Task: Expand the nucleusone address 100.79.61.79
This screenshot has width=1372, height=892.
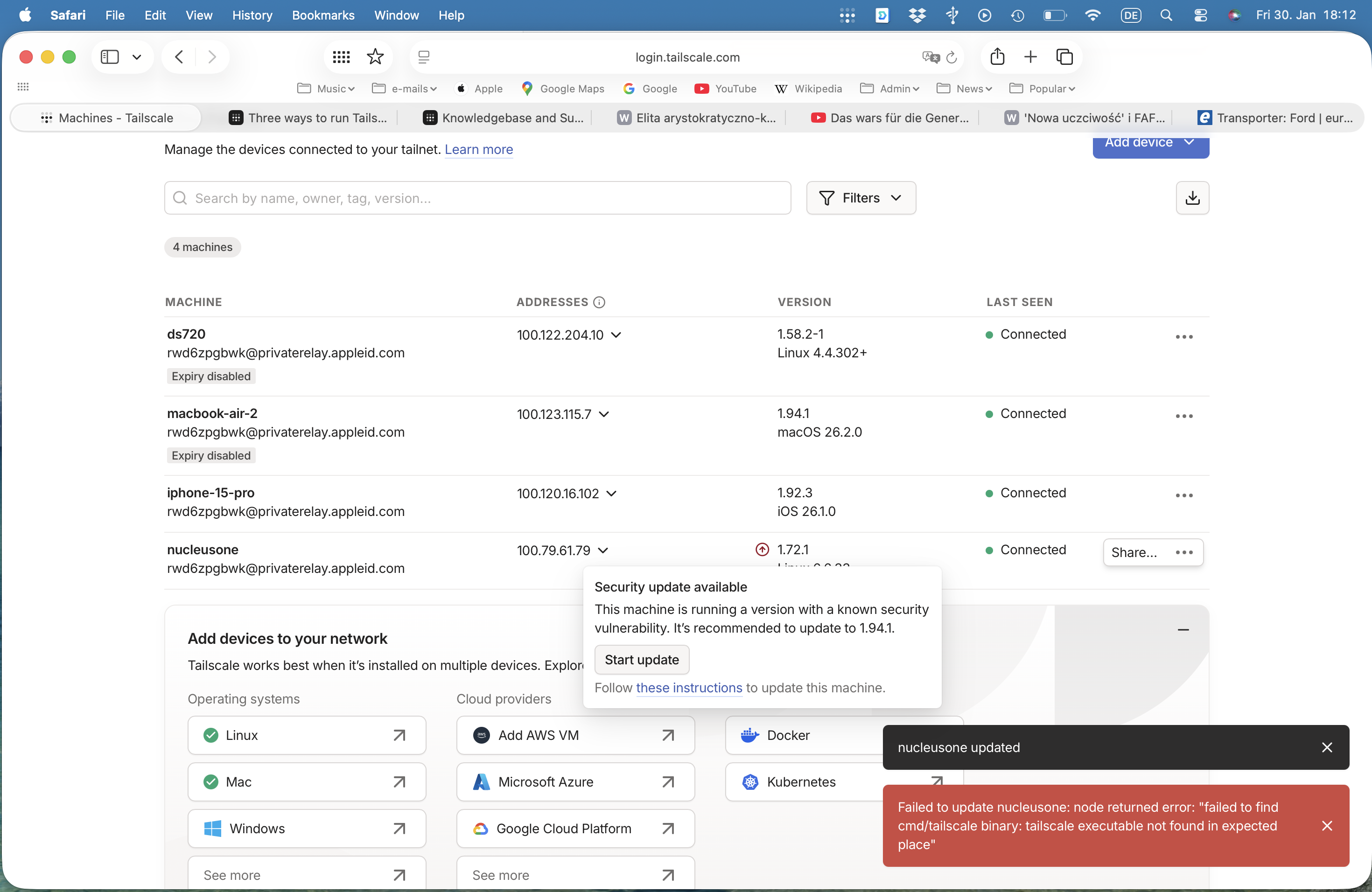Action: coord(602,551)
